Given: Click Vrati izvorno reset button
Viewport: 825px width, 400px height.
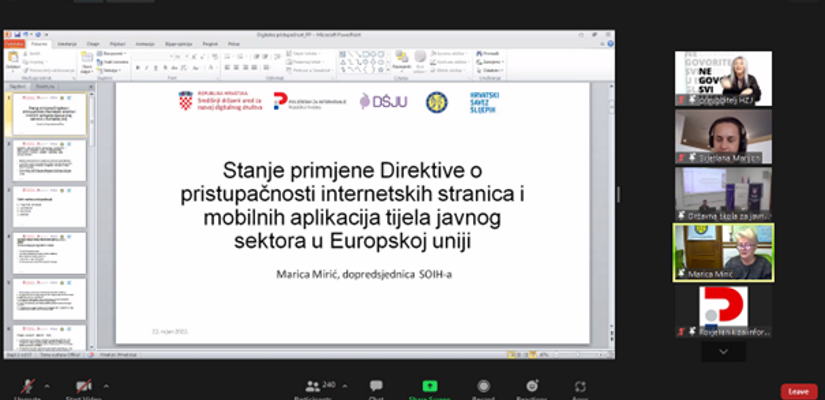Looking at the screenshot, I should pos(113,62).
